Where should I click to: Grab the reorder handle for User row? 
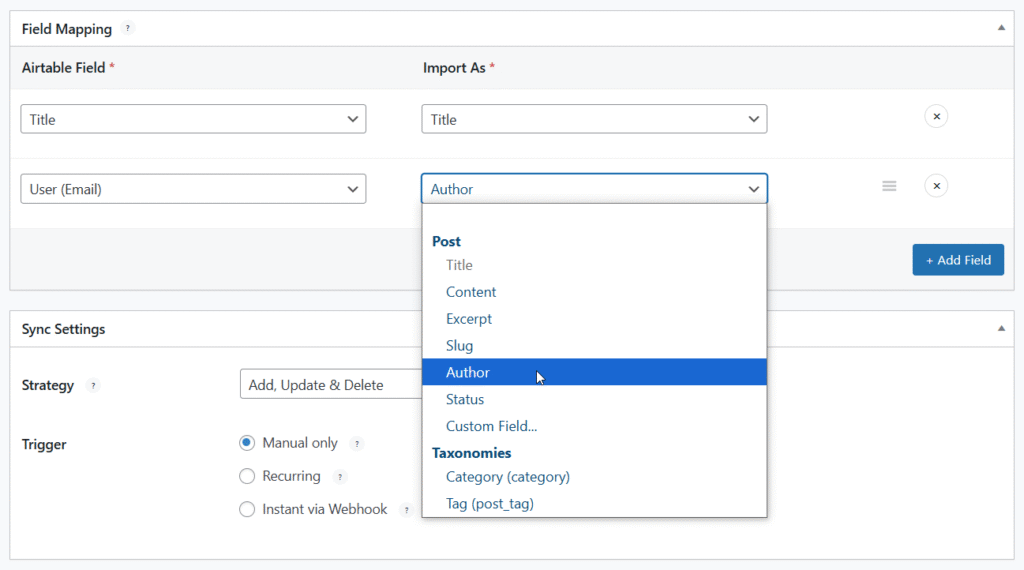tap(889, 186)
